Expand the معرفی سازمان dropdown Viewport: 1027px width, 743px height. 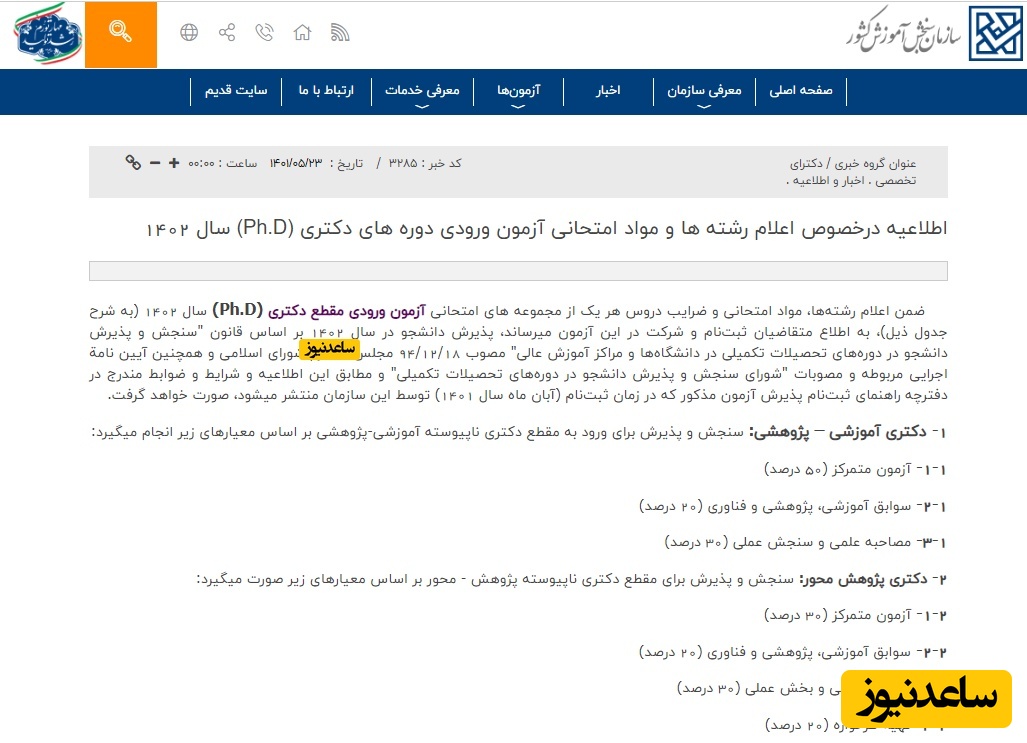pyautogui.click(x=704, y=92)
